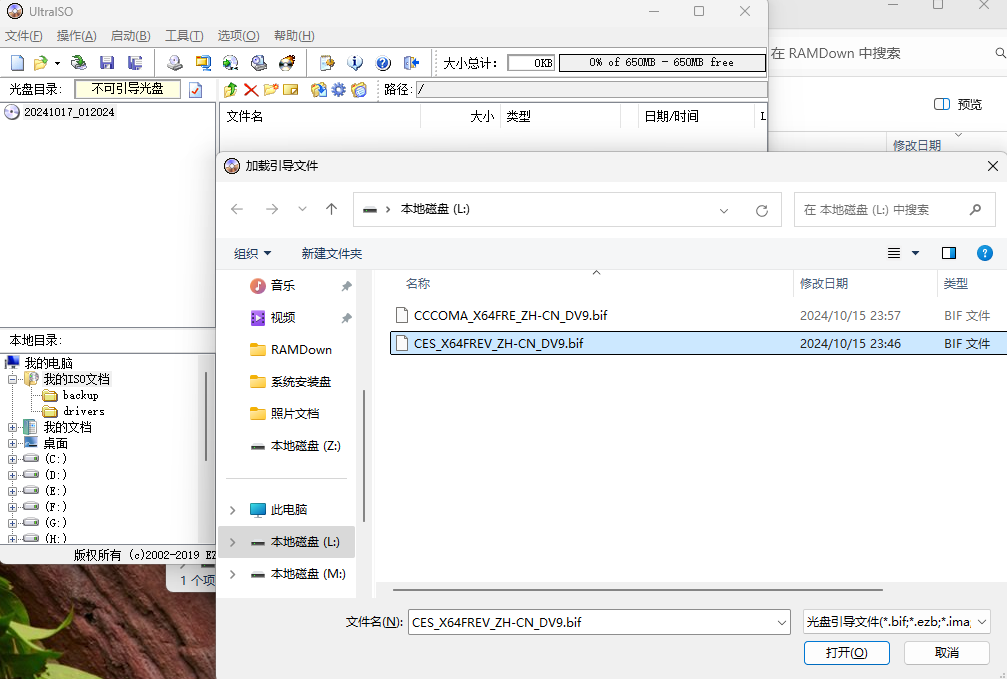Click the Back arrow in the file dialog
The width and height of the screenshot is (1007, 679).
237,209
